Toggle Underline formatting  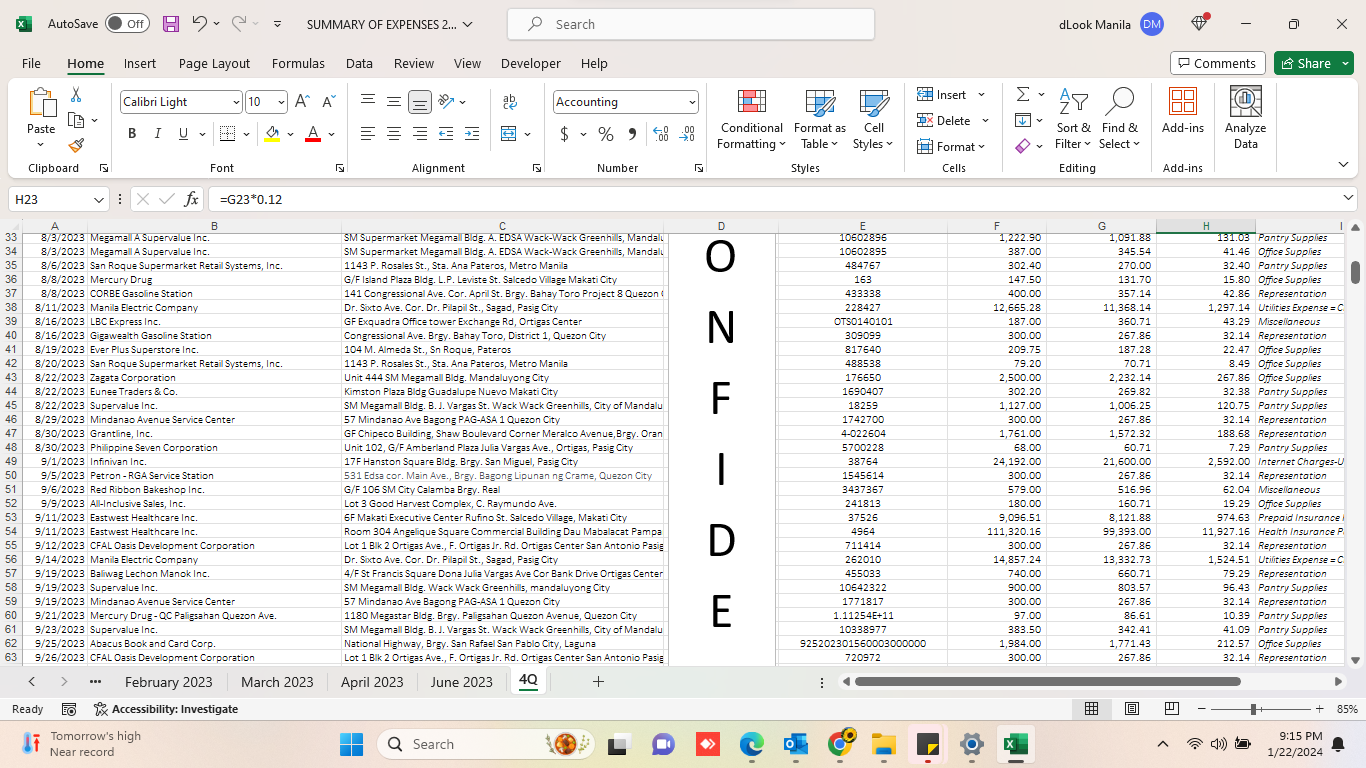pos(183,134)
